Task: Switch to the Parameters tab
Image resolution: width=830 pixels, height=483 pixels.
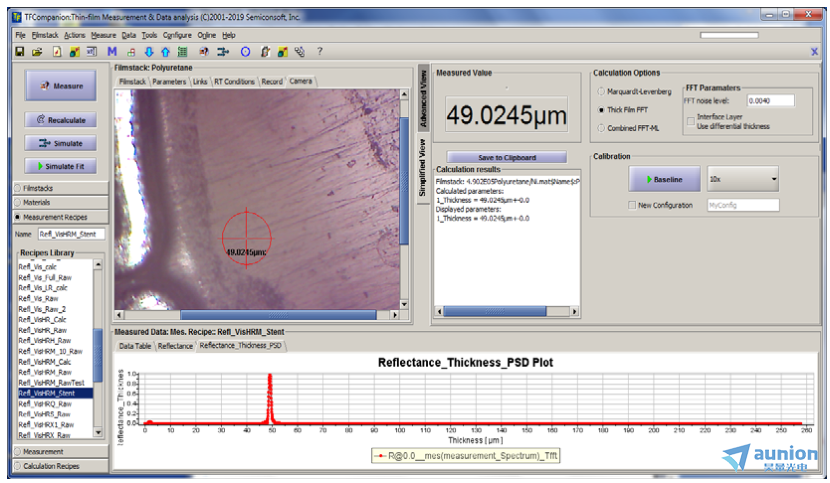Action: [x=169, y=82]
